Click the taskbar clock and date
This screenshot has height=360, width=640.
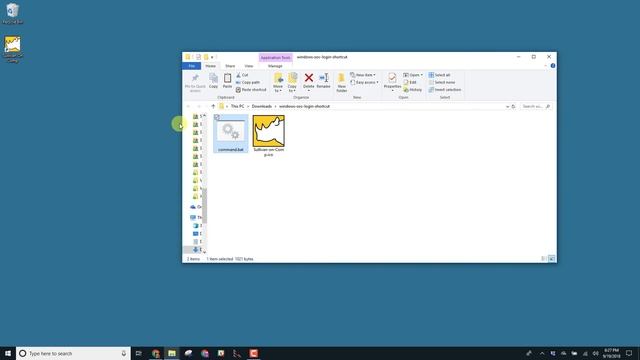pos(611,353)
